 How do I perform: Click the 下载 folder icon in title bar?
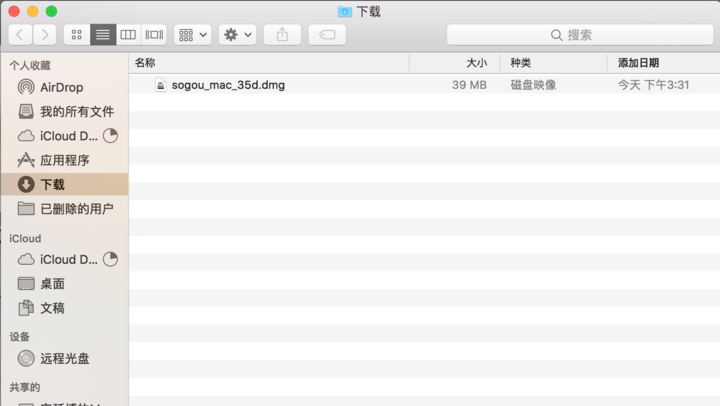pyautogui.click(x=344, y=11)
